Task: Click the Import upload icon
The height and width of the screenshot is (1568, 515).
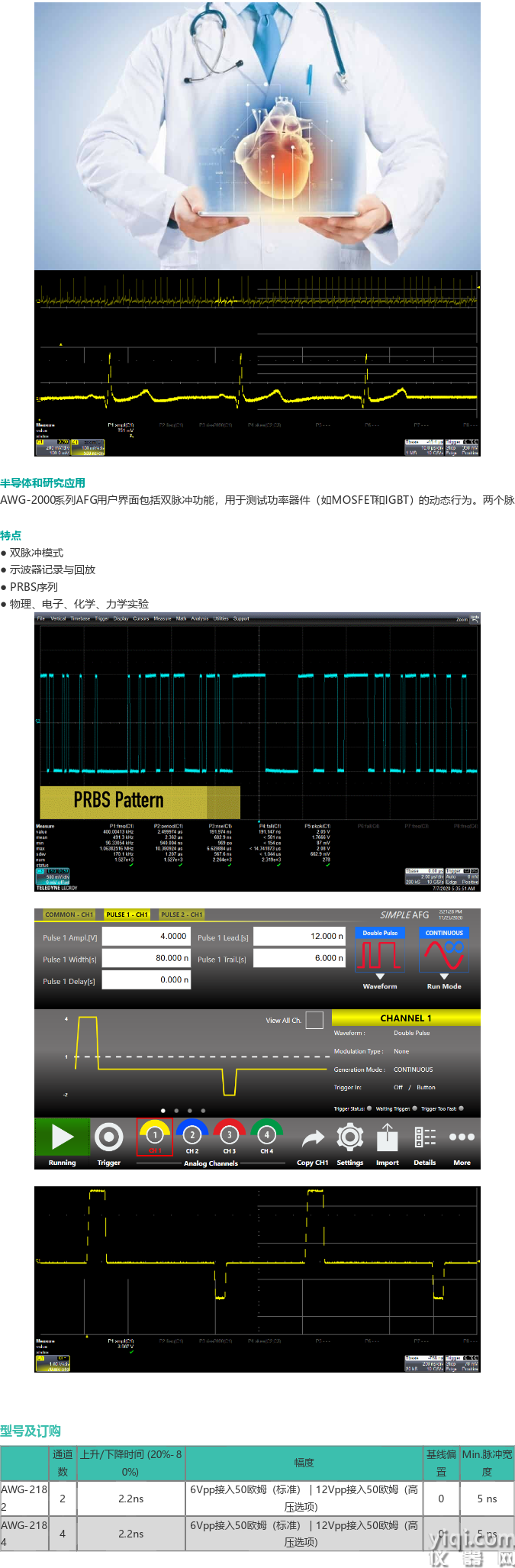Action: click(388, 1137)
